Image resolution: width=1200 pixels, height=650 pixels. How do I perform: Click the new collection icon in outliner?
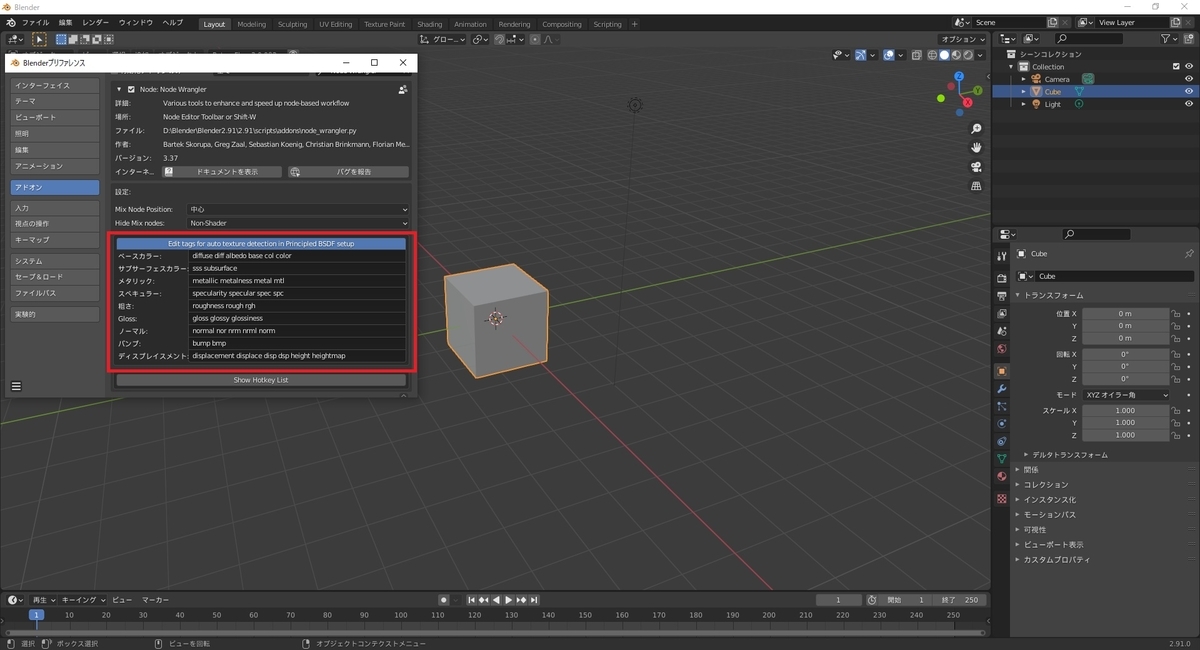1189,39
